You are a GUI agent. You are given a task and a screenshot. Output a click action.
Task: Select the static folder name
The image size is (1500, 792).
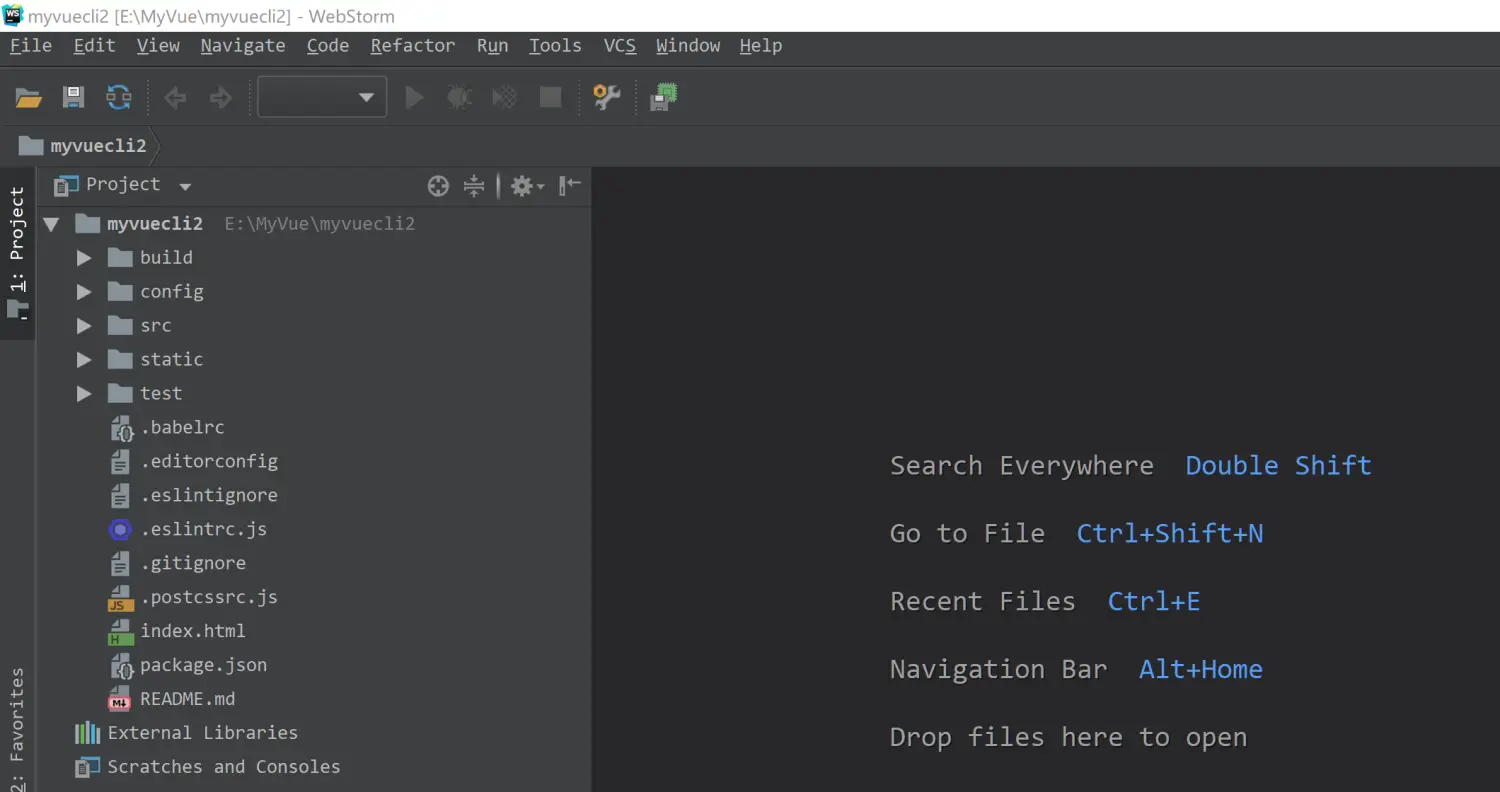click(x=171, y=359)
